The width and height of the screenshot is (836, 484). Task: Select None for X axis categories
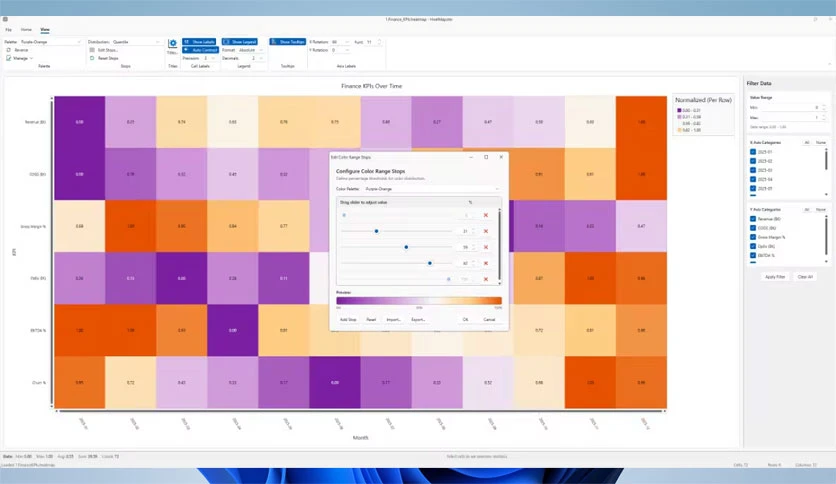821,143
